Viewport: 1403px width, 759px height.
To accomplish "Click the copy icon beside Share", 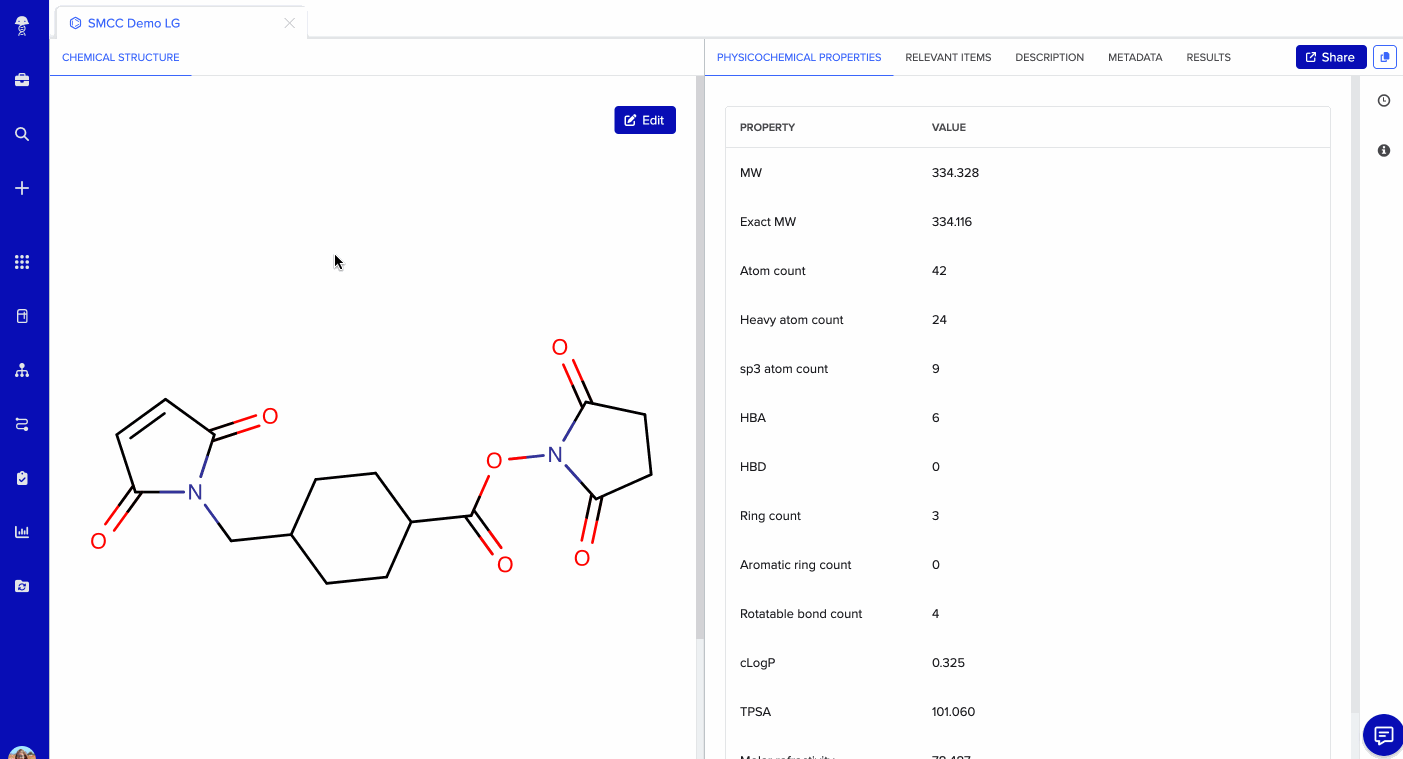I will pos(1384,57).
